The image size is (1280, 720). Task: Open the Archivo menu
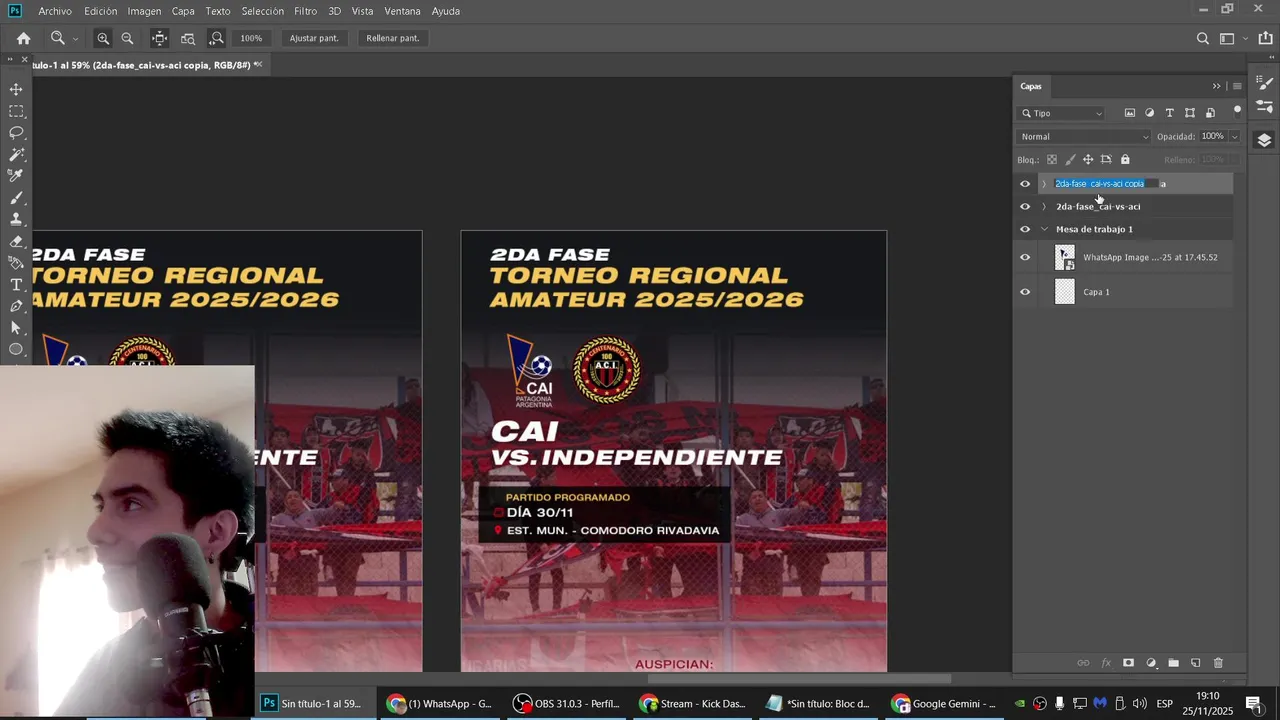(x=55, y=11)
